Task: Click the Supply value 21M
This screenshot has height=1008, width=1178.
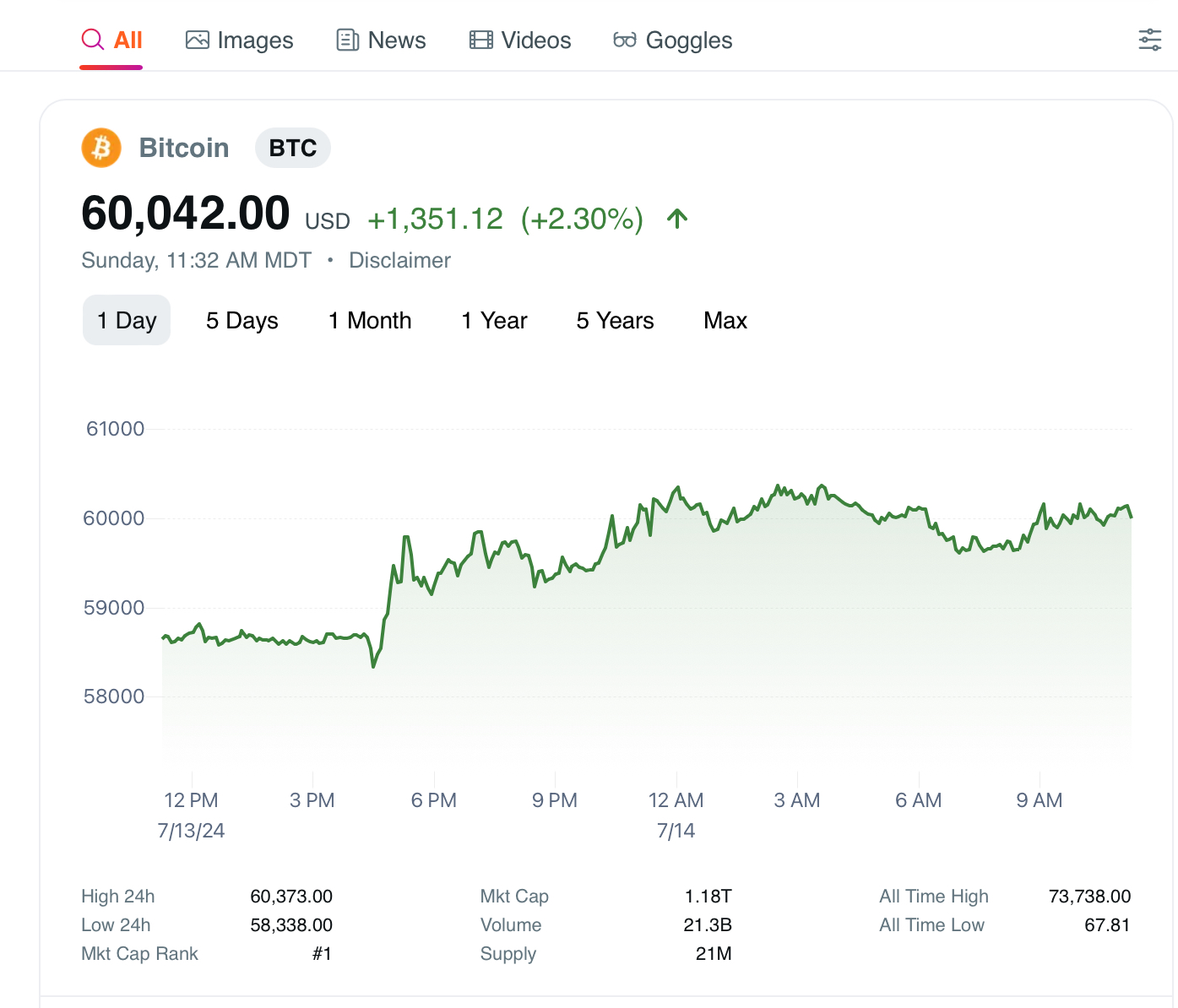Action: (714, 953)
